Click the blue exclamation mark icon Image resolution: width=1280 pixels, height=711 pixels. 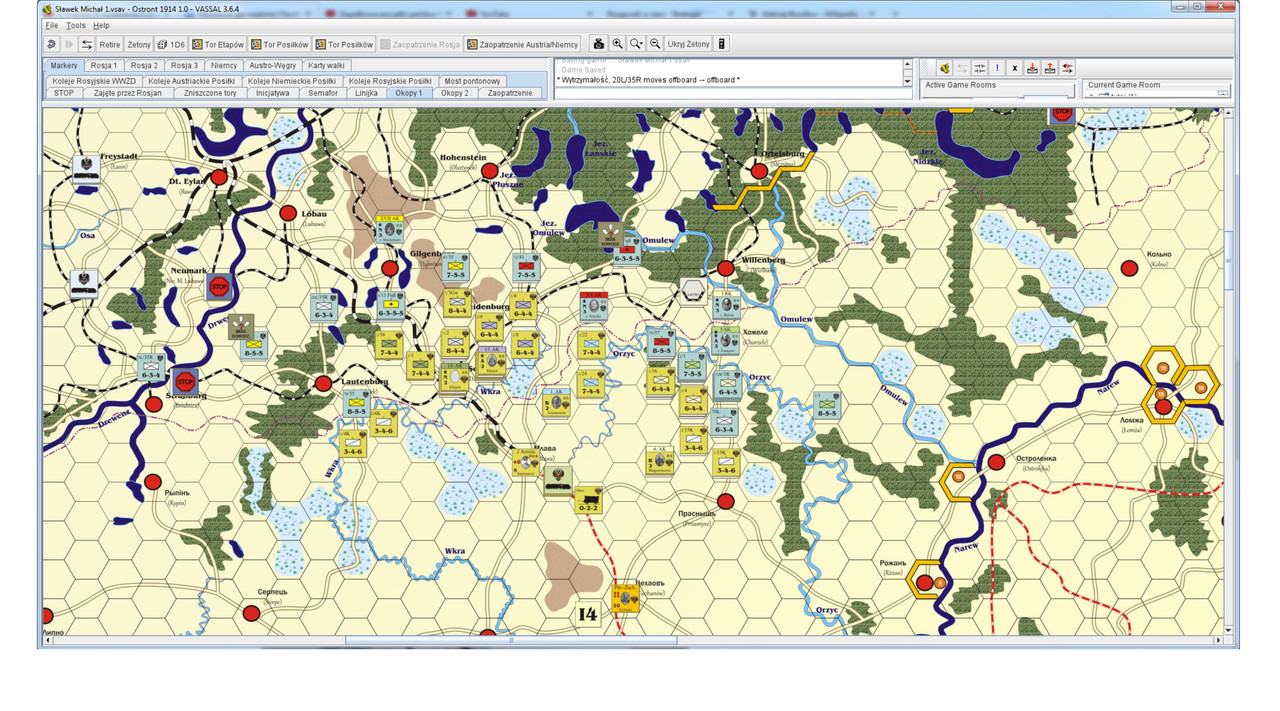click(997, 68)
